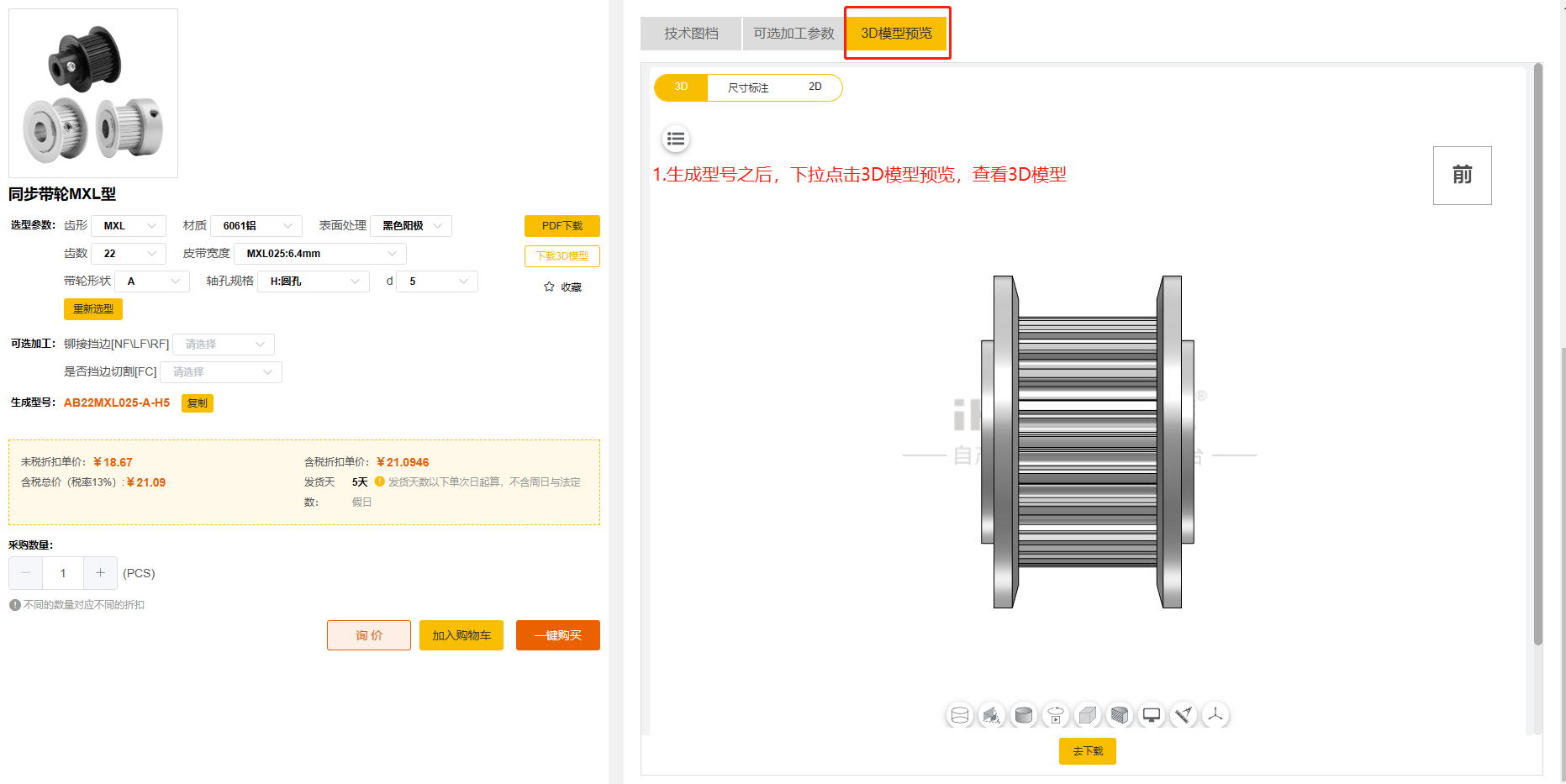Viewport: 1566px width, 784px height.
Task: Start the model rotation animation
Action: coord(1056,715)
